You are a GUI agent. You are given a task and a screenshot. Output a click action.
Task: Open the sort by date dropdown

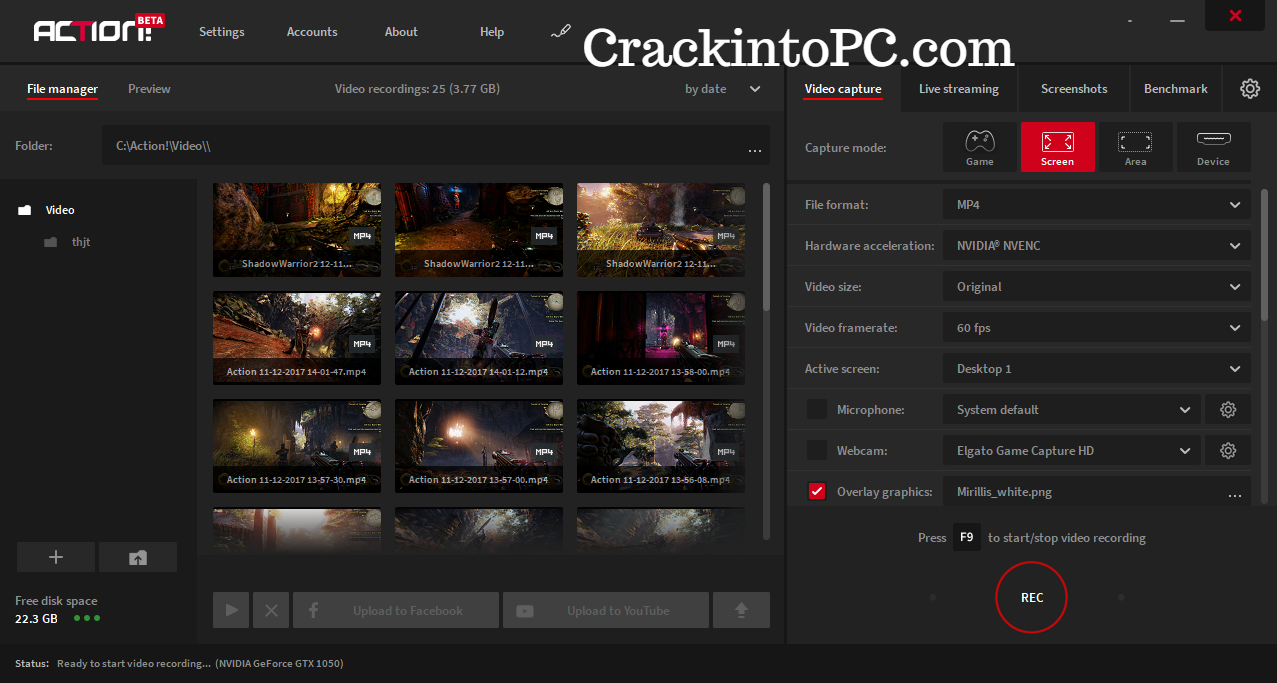(x=723, y=89)
